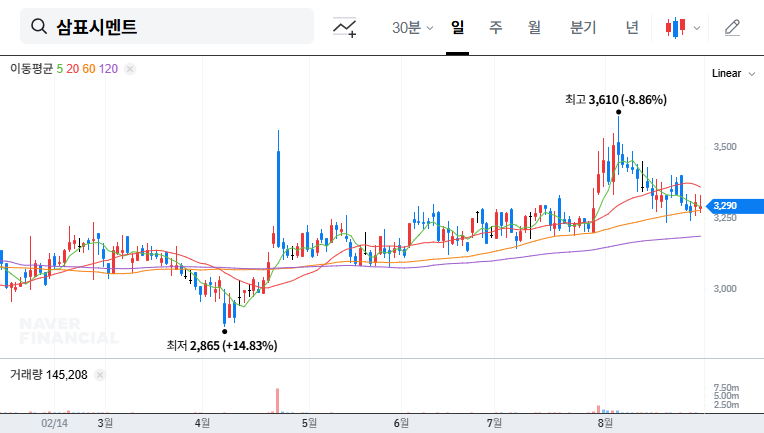
Task: Click the 3,500 price axis label
Action: point(725,147)
